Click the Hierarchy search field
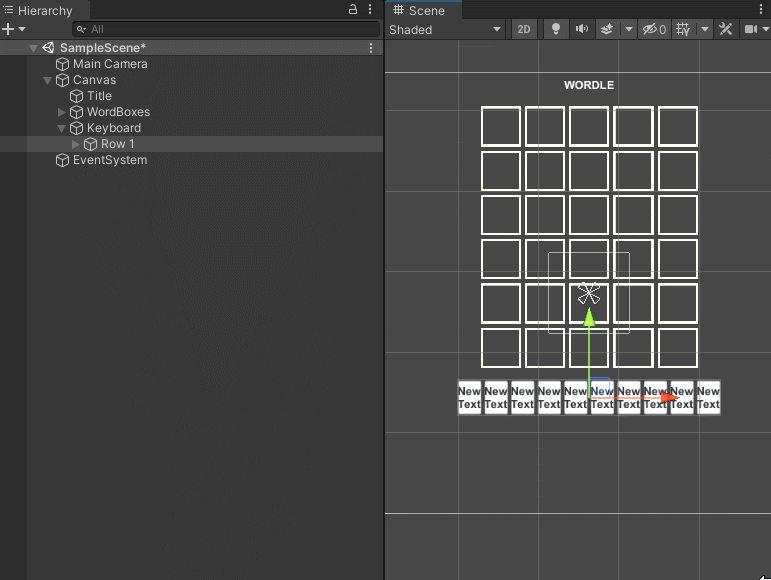Viewport: 771px width, 580px height. point(226,29)
